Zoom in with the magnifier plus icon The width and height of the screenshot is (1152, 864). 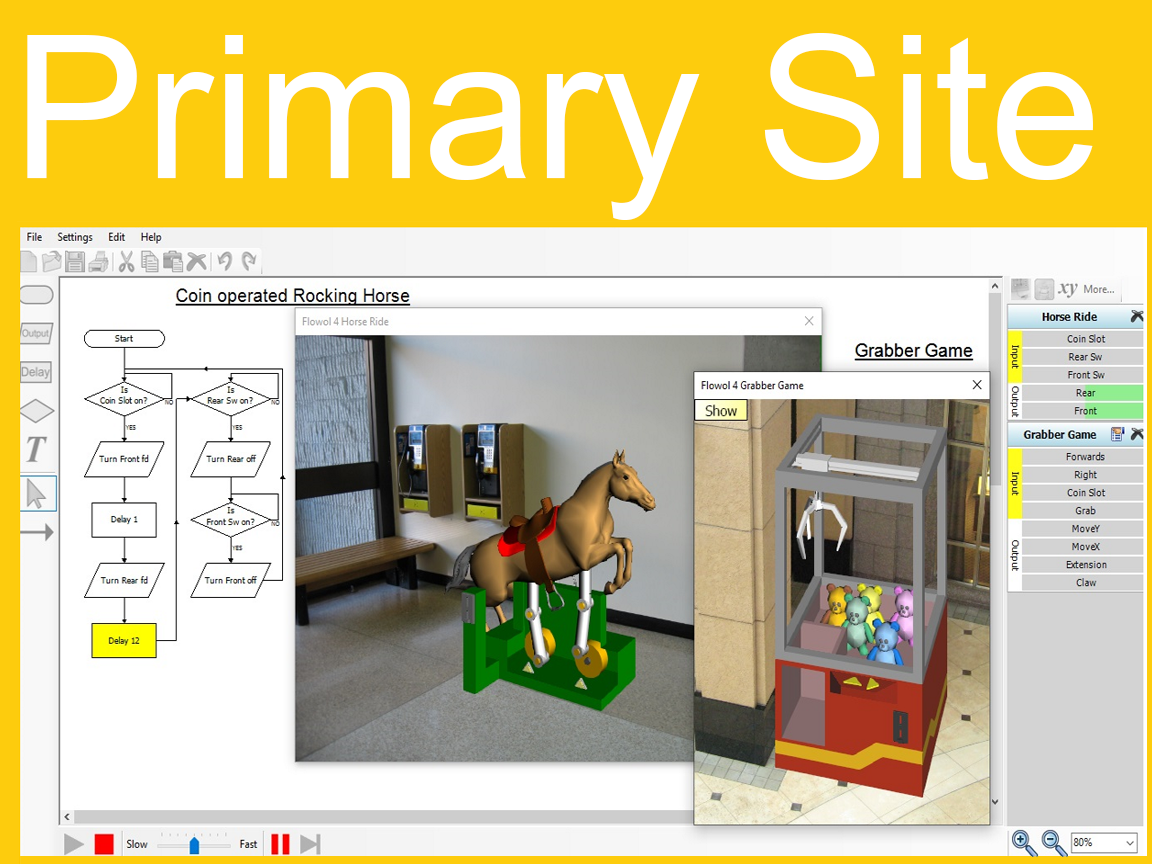[1024, 843]
